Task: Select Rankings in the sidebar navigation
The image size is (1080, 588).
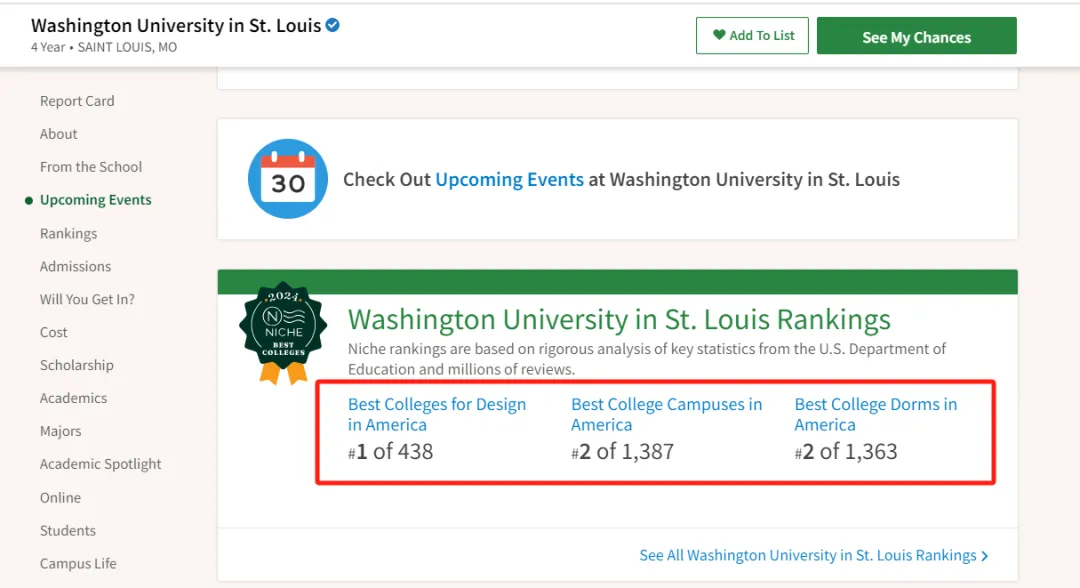Action: pos(68,233)
